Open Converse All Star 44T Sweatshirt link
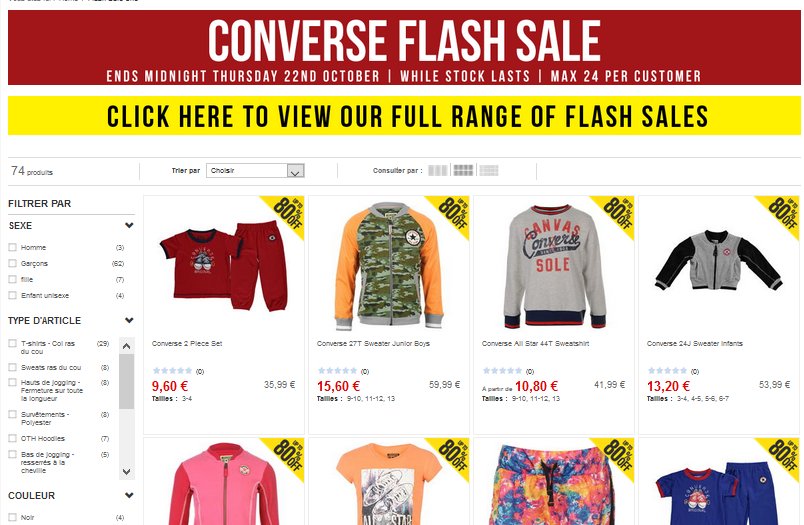The height and width of the screenshot is (525, 804). (x=535, y=344)
